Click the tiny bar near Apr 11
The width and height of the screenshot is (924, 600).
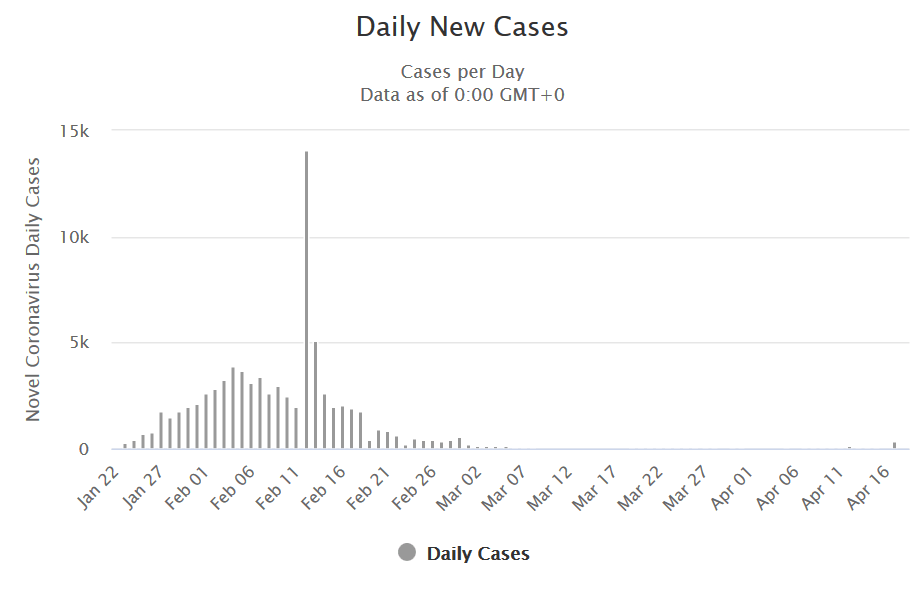[x=849, y=447]
